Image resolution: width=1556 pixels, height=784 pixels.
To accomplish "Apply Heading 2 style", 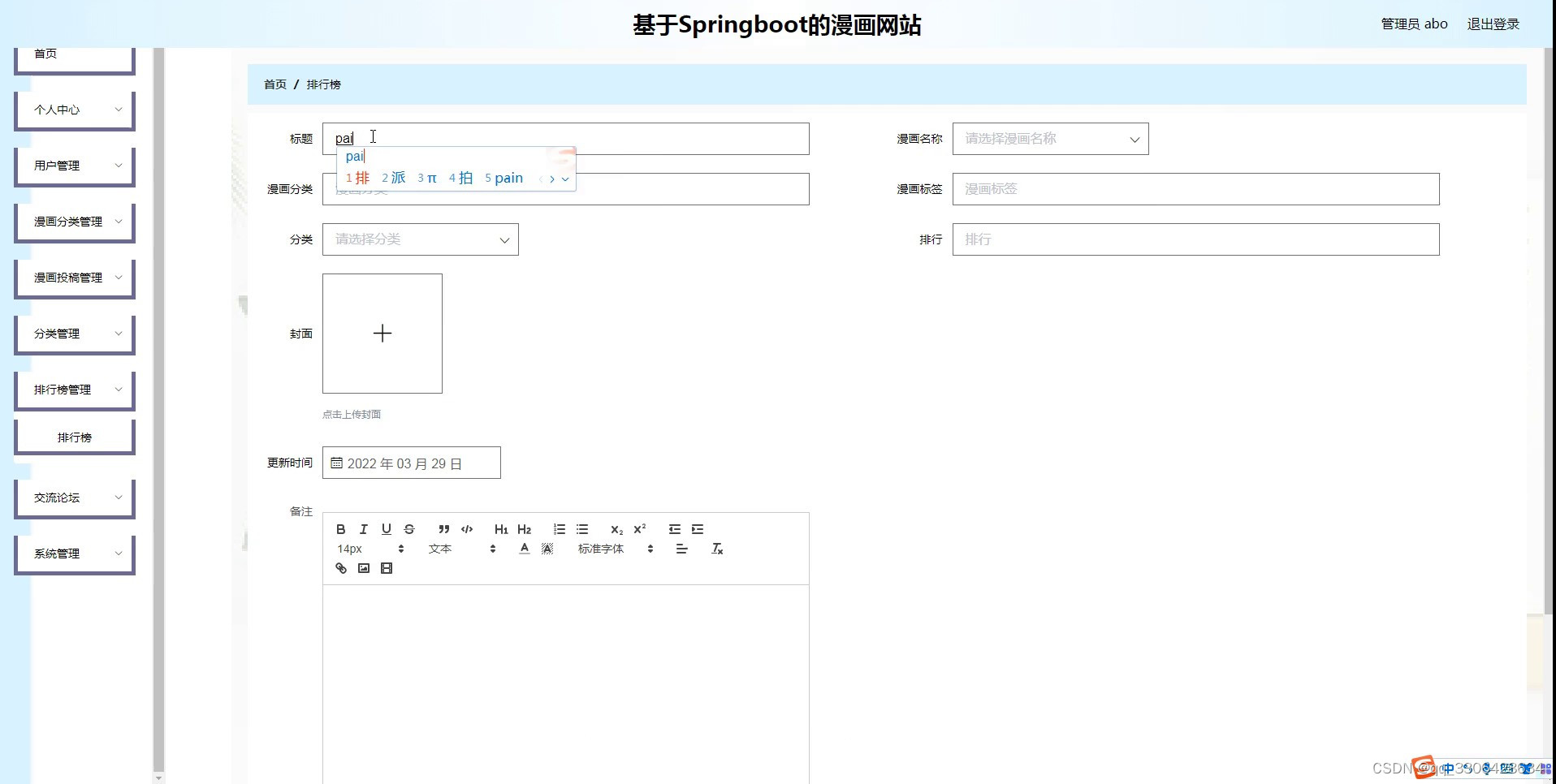I will tap(524, 529).
